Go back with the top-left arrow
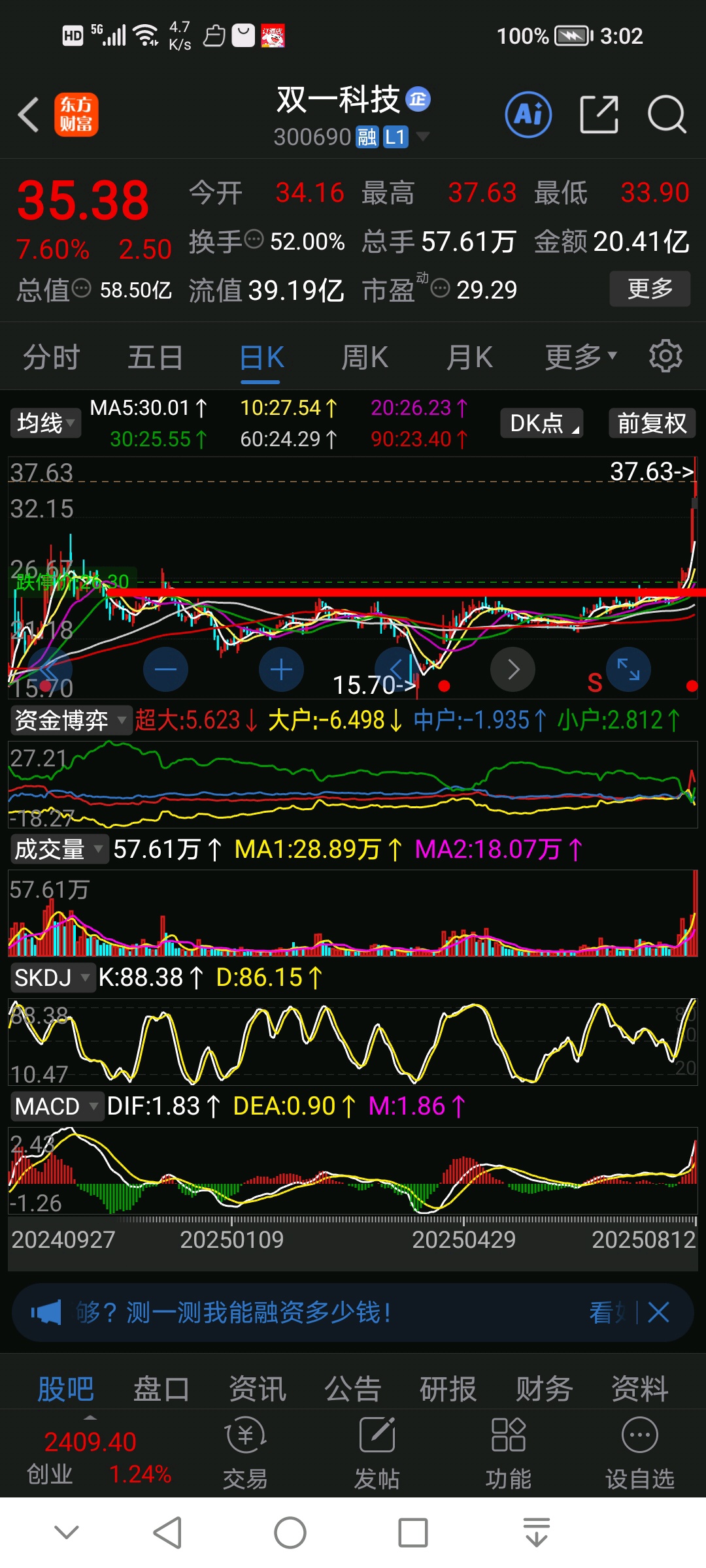This screenshot has width=706, height=1568. point(29,115)
